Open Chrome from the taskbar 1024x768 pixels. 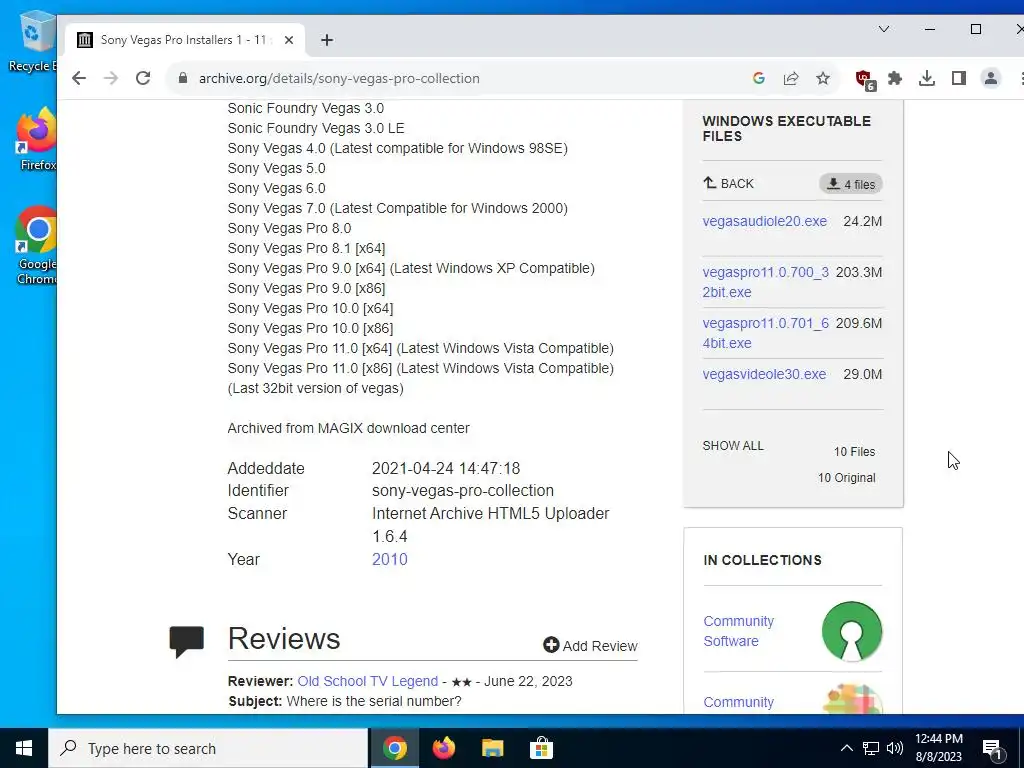pyautogui.click(x=394, y=748)
